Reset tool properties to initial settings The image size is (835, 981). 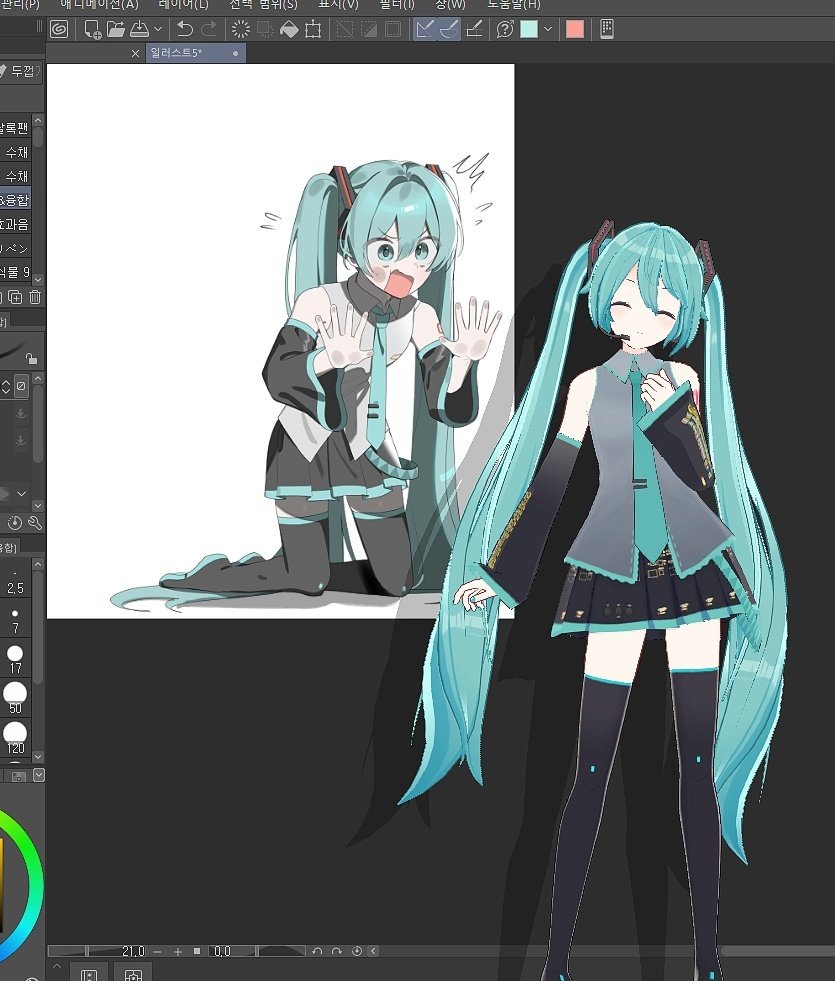click(x=14, y=522)
